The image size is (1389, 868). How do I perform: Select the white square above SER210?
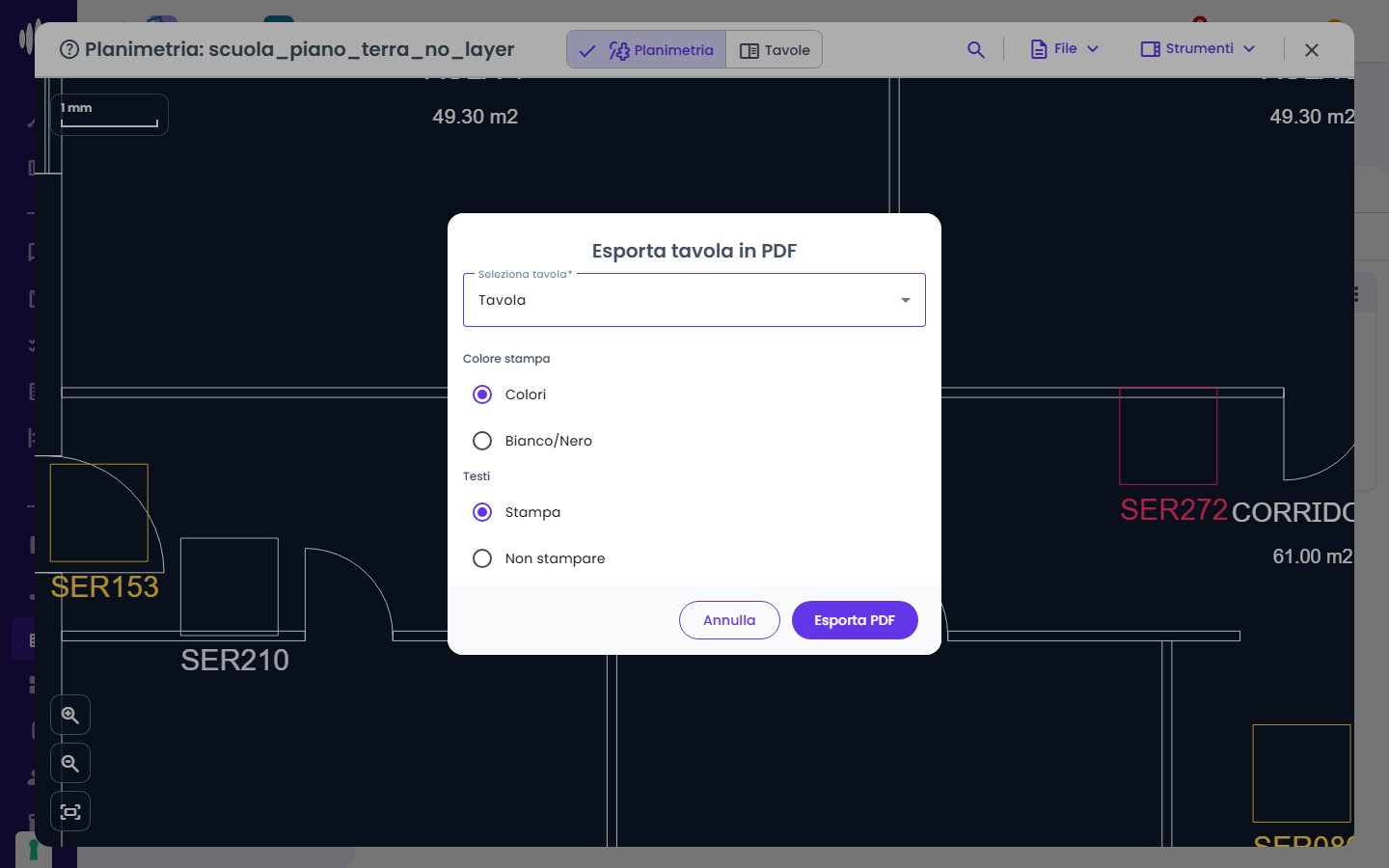230,586
